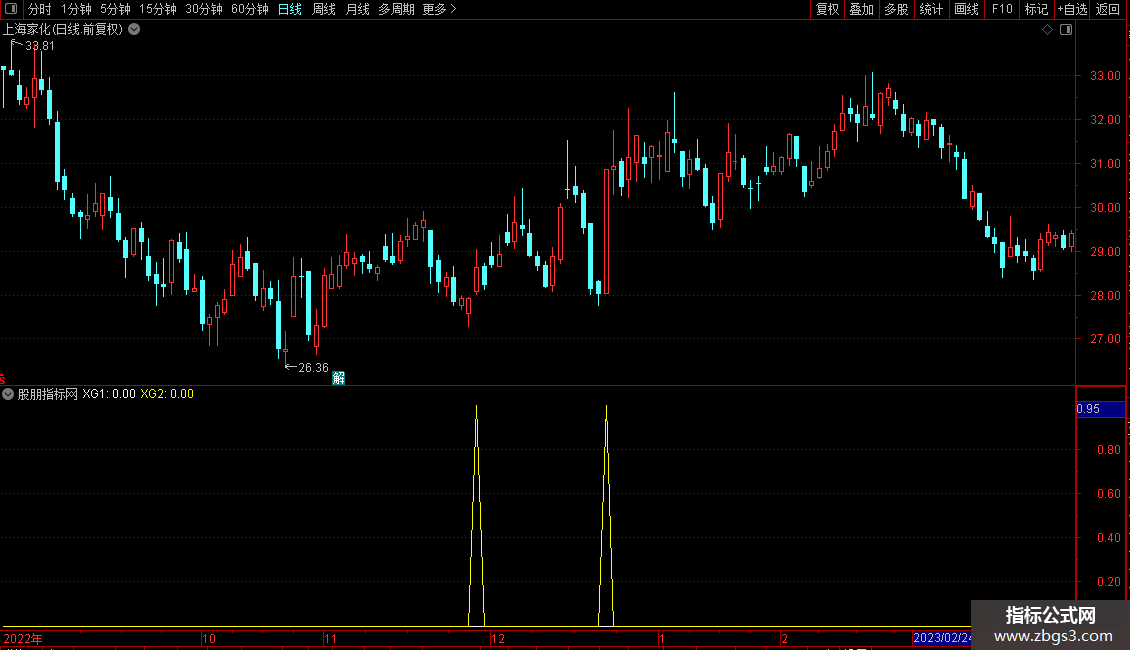Click 返回 to go back
This screenshot has width=1130, height=650.
click(1108, 9)
